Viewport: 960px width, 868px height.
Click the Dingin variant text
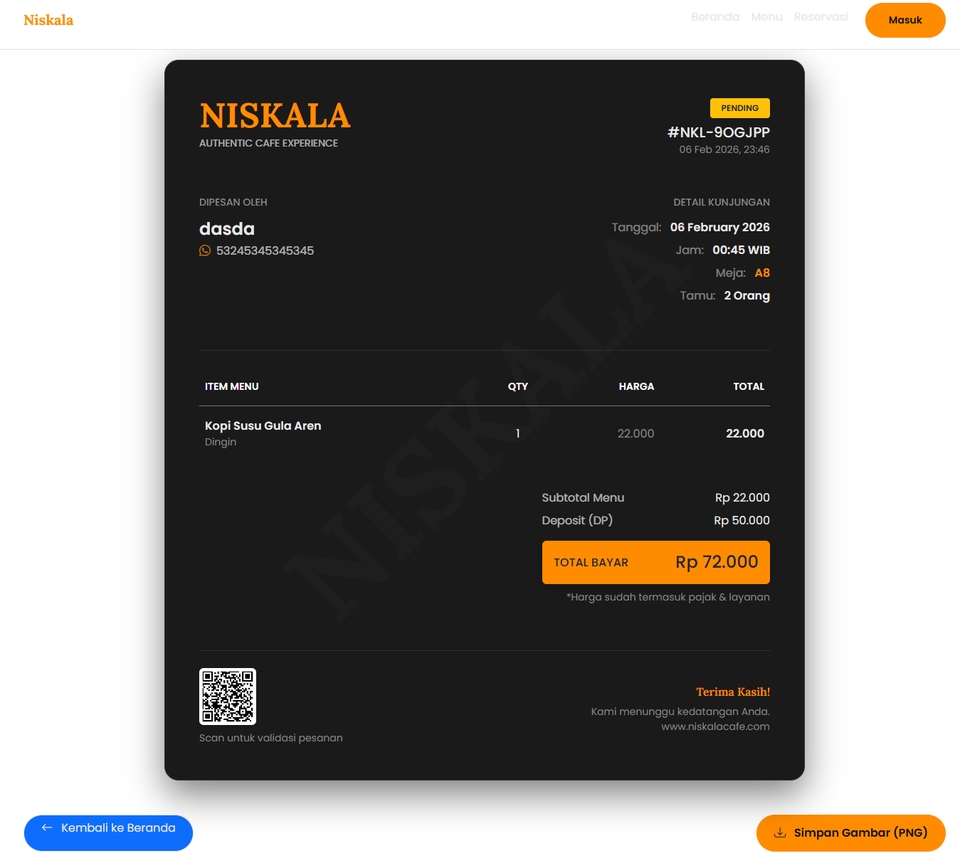tap(220, 442)
